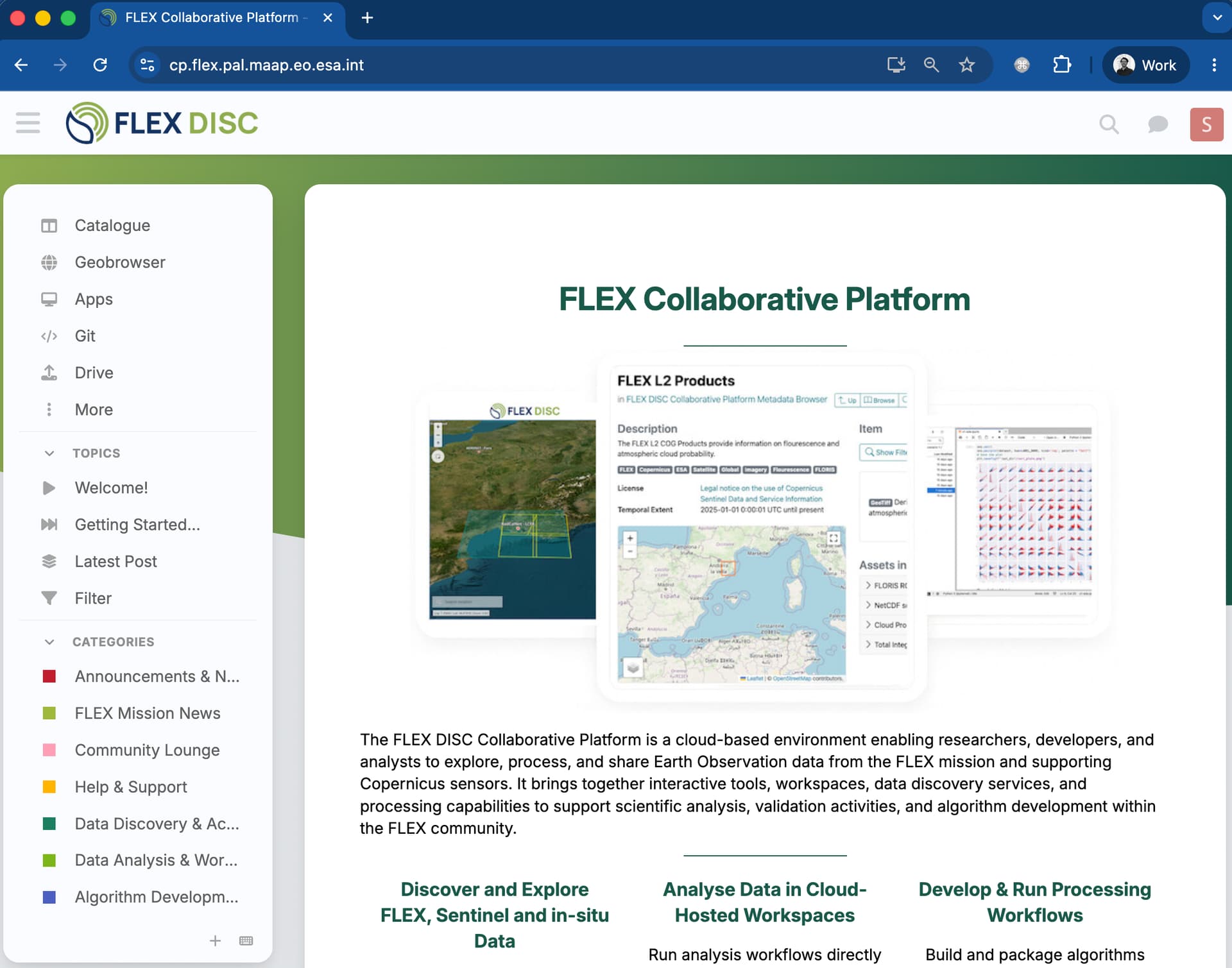Click the address bar URL
1232x968 pixels.
tap(266, 65)
